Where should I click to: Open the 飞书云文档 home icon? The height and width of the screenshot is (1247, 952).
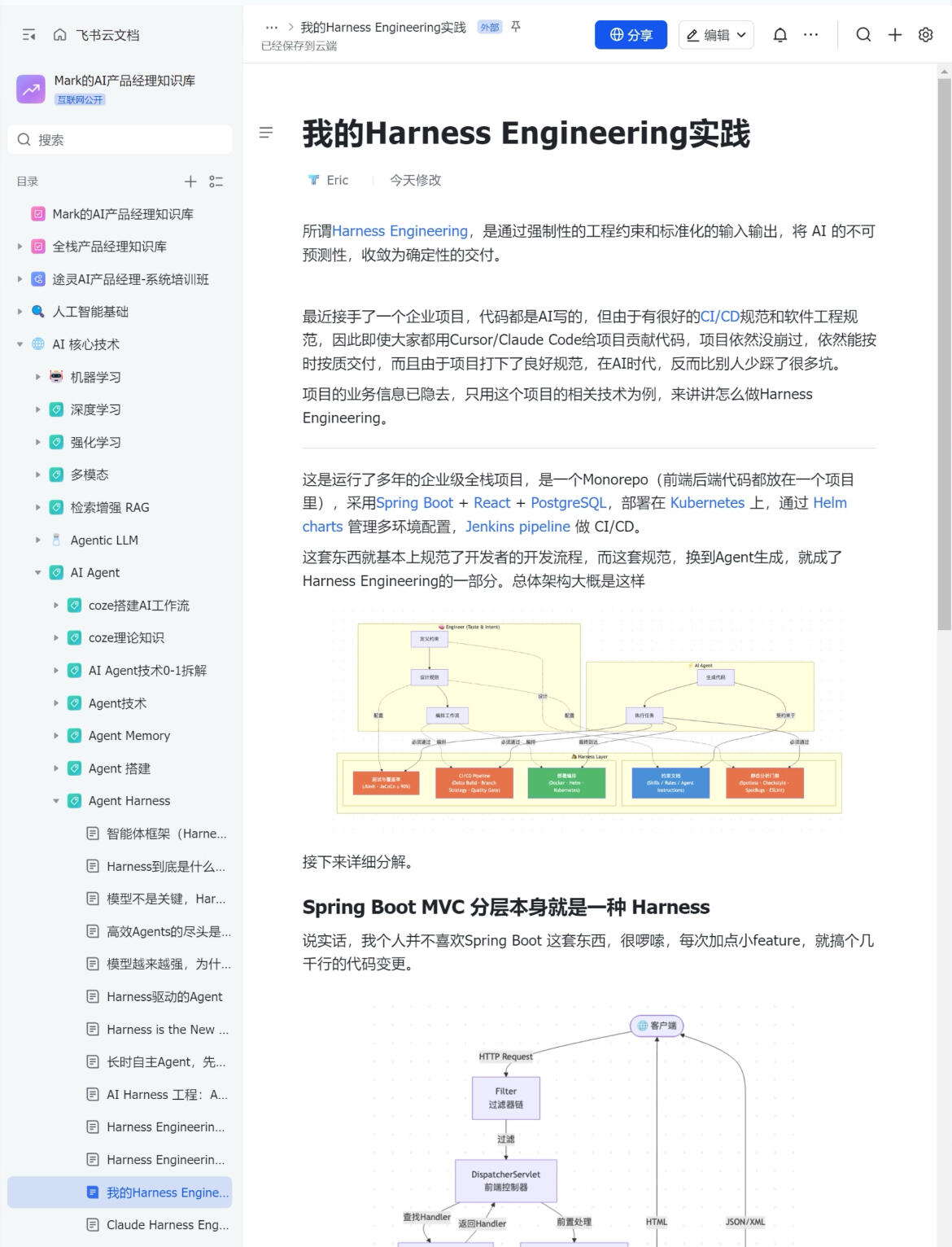tap(59, 35)
